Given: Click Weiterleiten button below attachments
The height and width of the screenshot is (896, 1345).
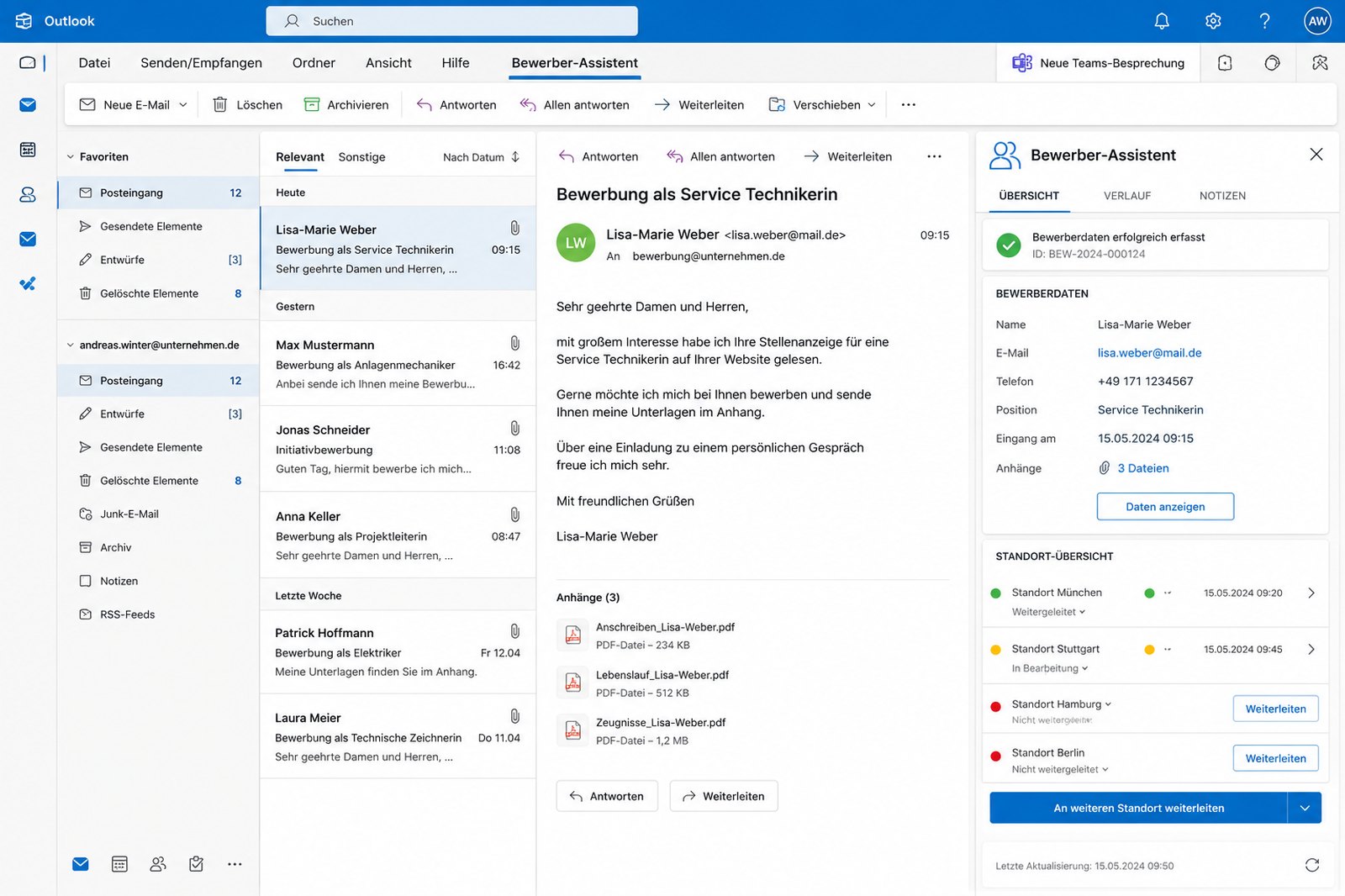Looking at the screenshot, I should (x=724, y=796).
